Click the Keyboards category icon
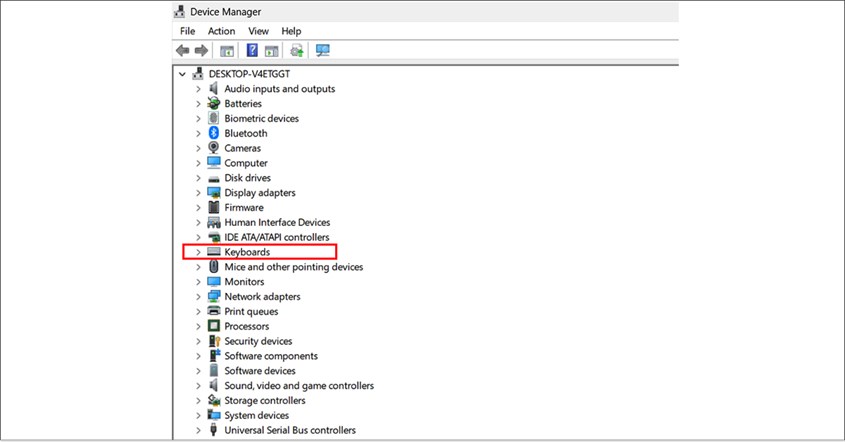This screenshot has height=442, width=845. point(214,252)
